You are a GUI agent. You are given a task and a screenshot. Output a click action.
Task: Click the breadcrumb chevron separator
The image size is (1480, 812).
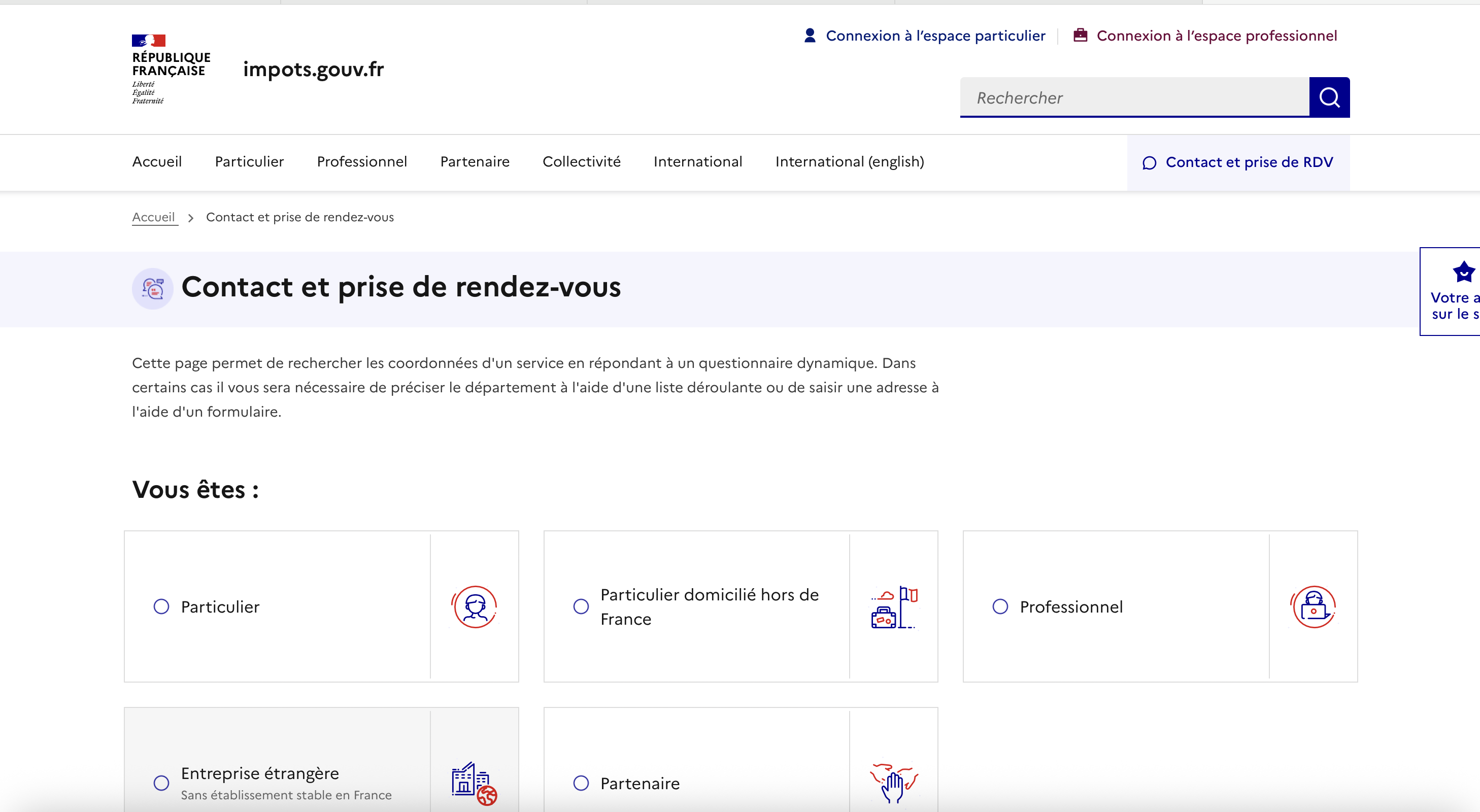click(191, 218)
